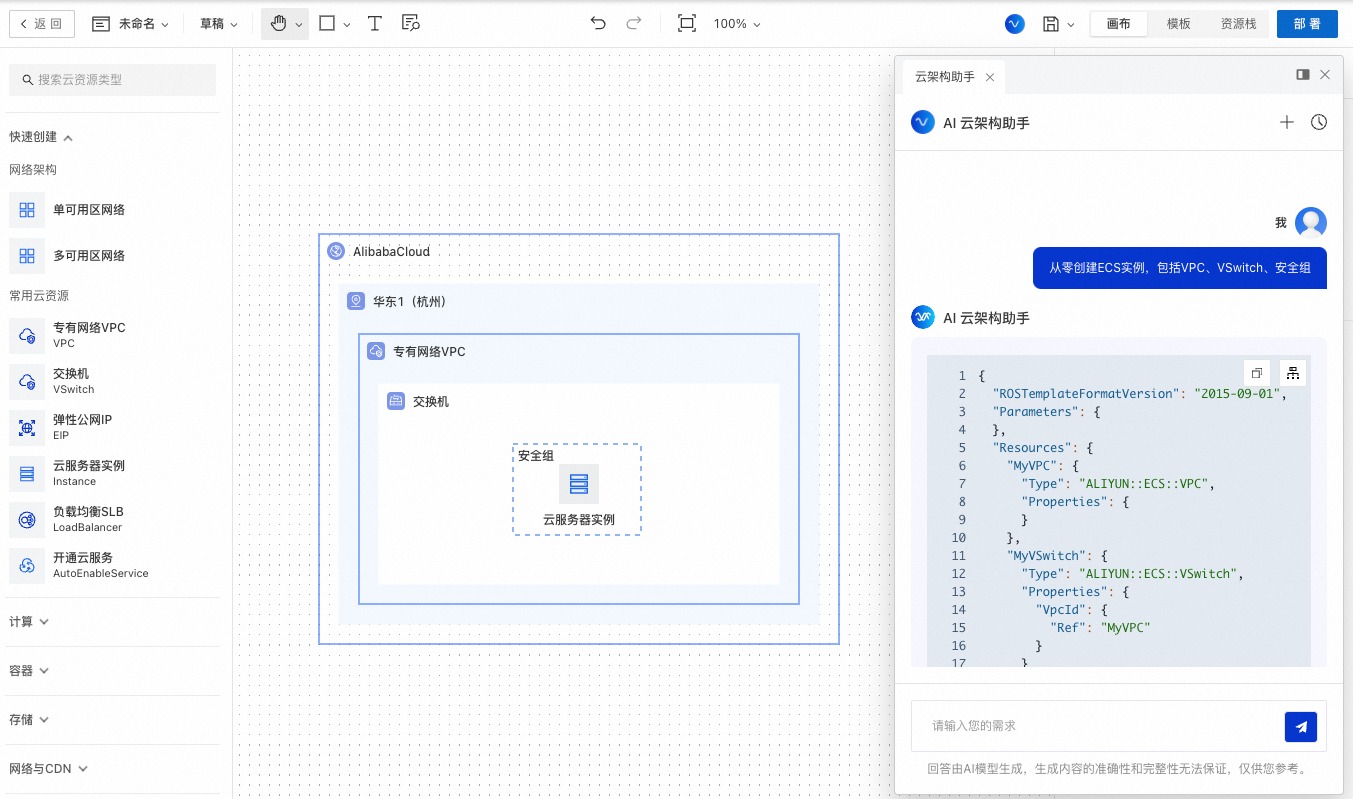Select the text tool icon
Screen dimensions: 1353x799
pyautogui.click(x=375, y=24)
